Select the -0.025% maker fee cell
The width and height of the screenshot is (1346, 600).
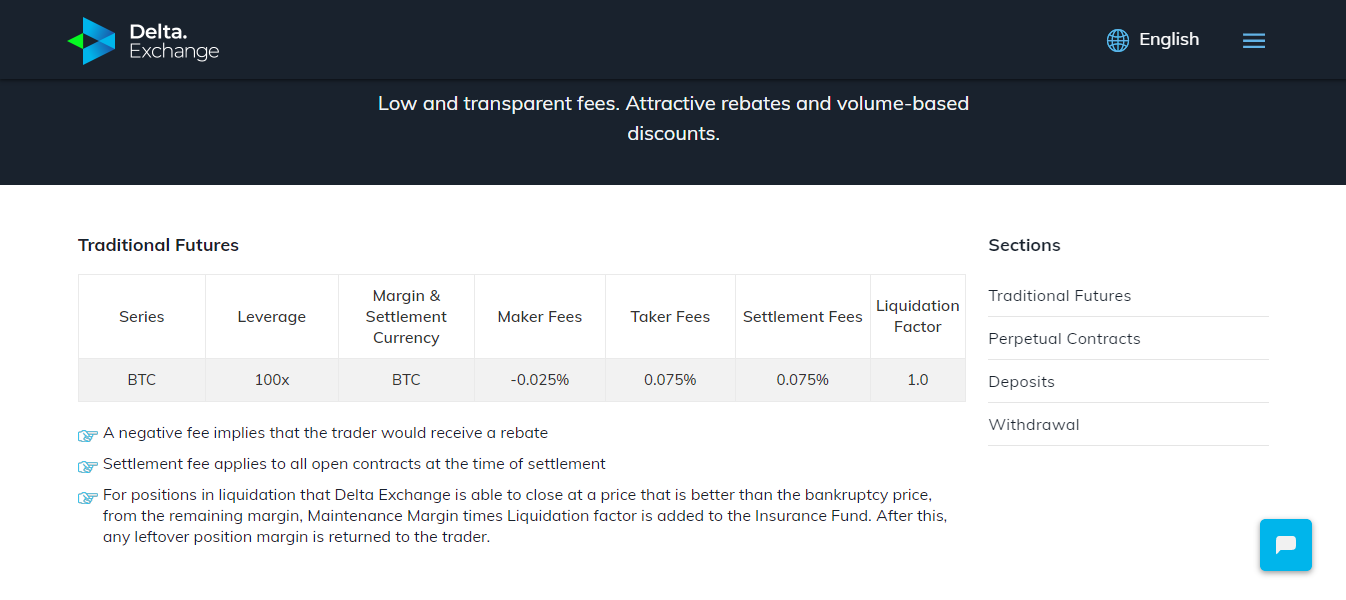pos(540,380)
